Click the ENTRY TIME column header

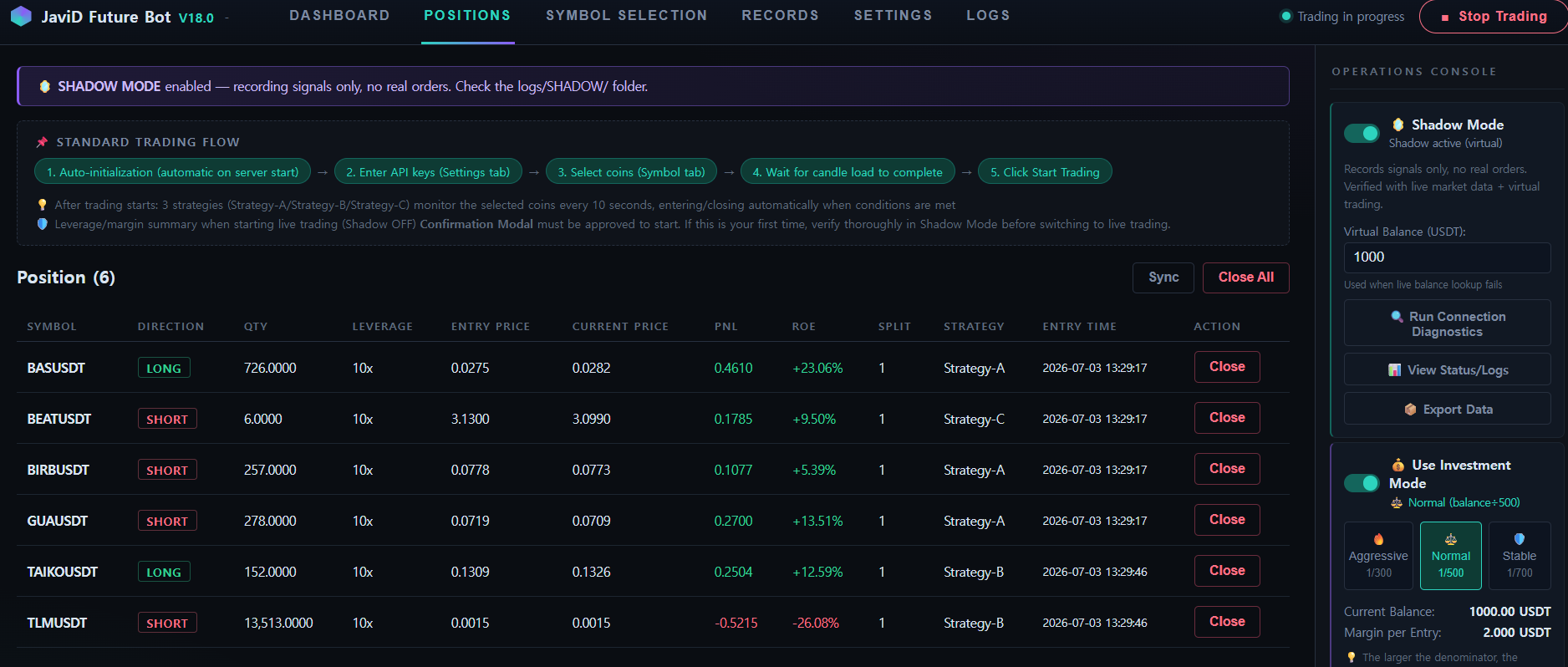[x=1079, y=327]
